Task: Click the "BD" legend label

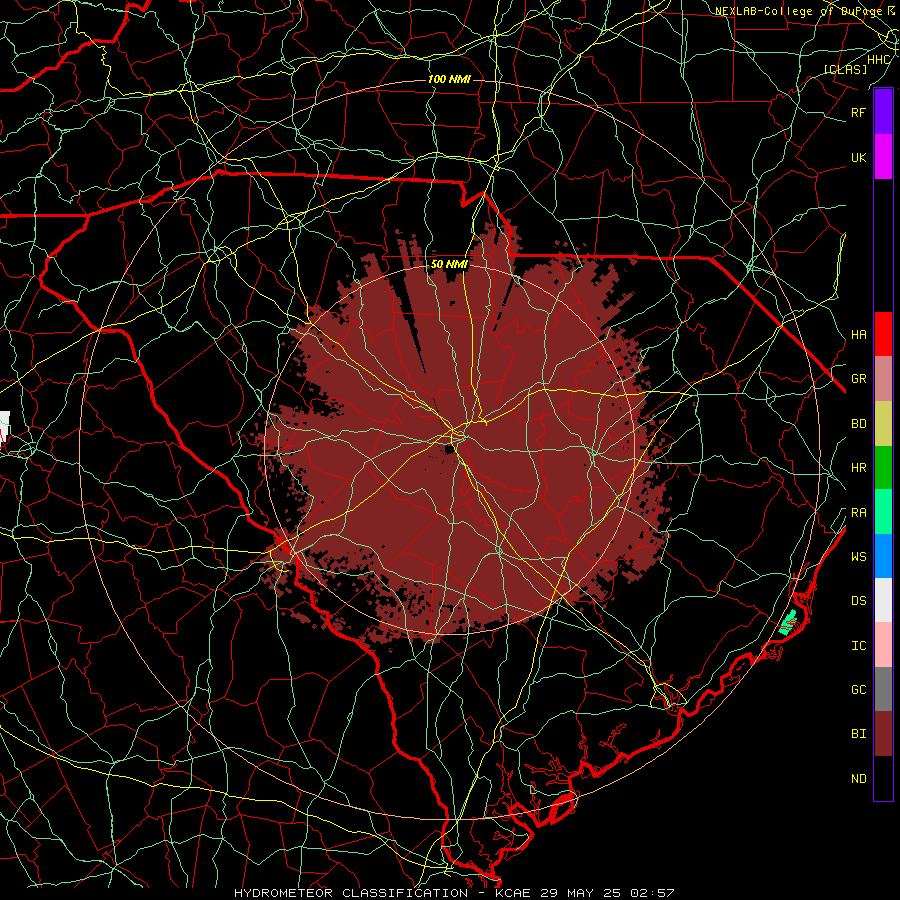Action: point(858,424)
